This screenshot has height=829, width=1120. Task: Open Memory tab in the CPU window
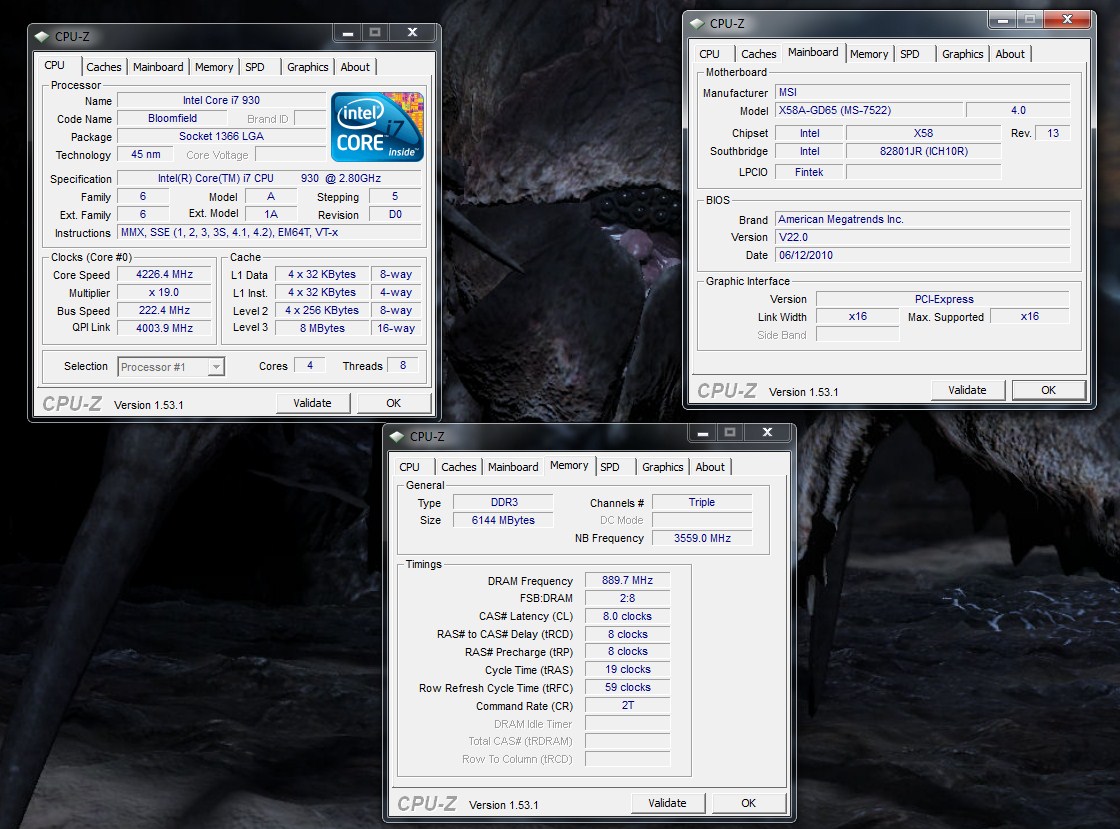(x=214, y=66)
